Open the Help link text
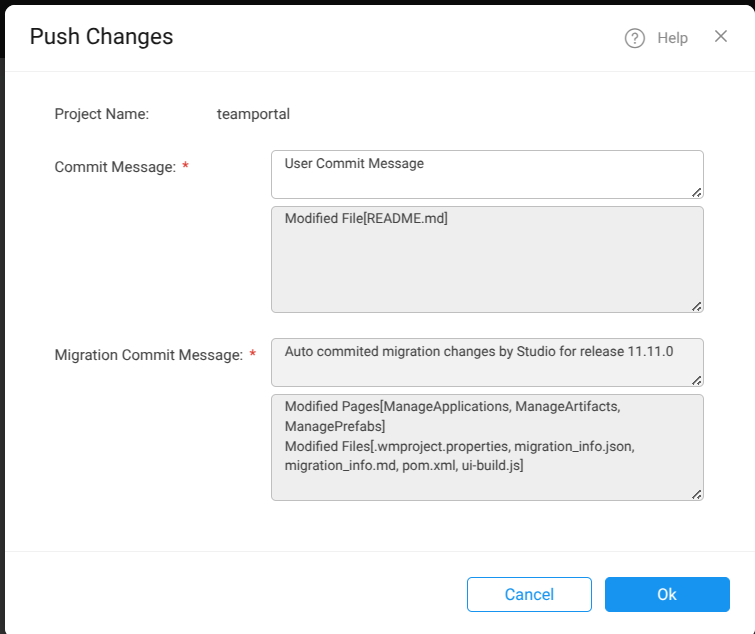This screenshot has height=634, width=755. 672,38
